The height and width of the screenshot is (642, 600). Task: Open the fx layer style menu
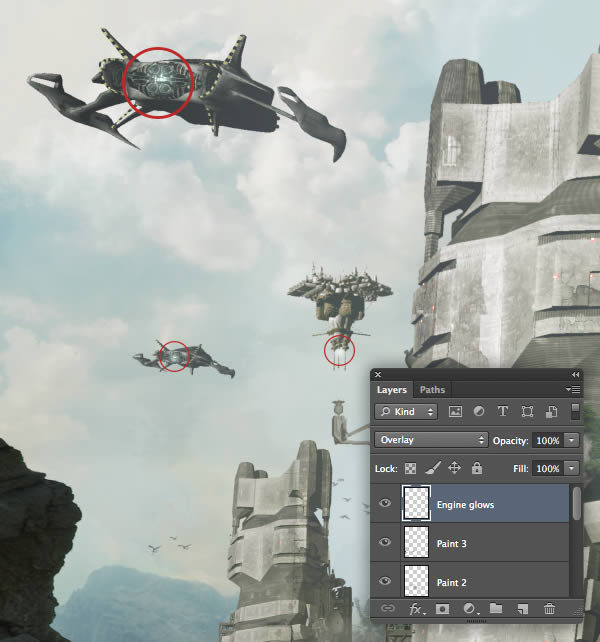(x=416, y=609)
